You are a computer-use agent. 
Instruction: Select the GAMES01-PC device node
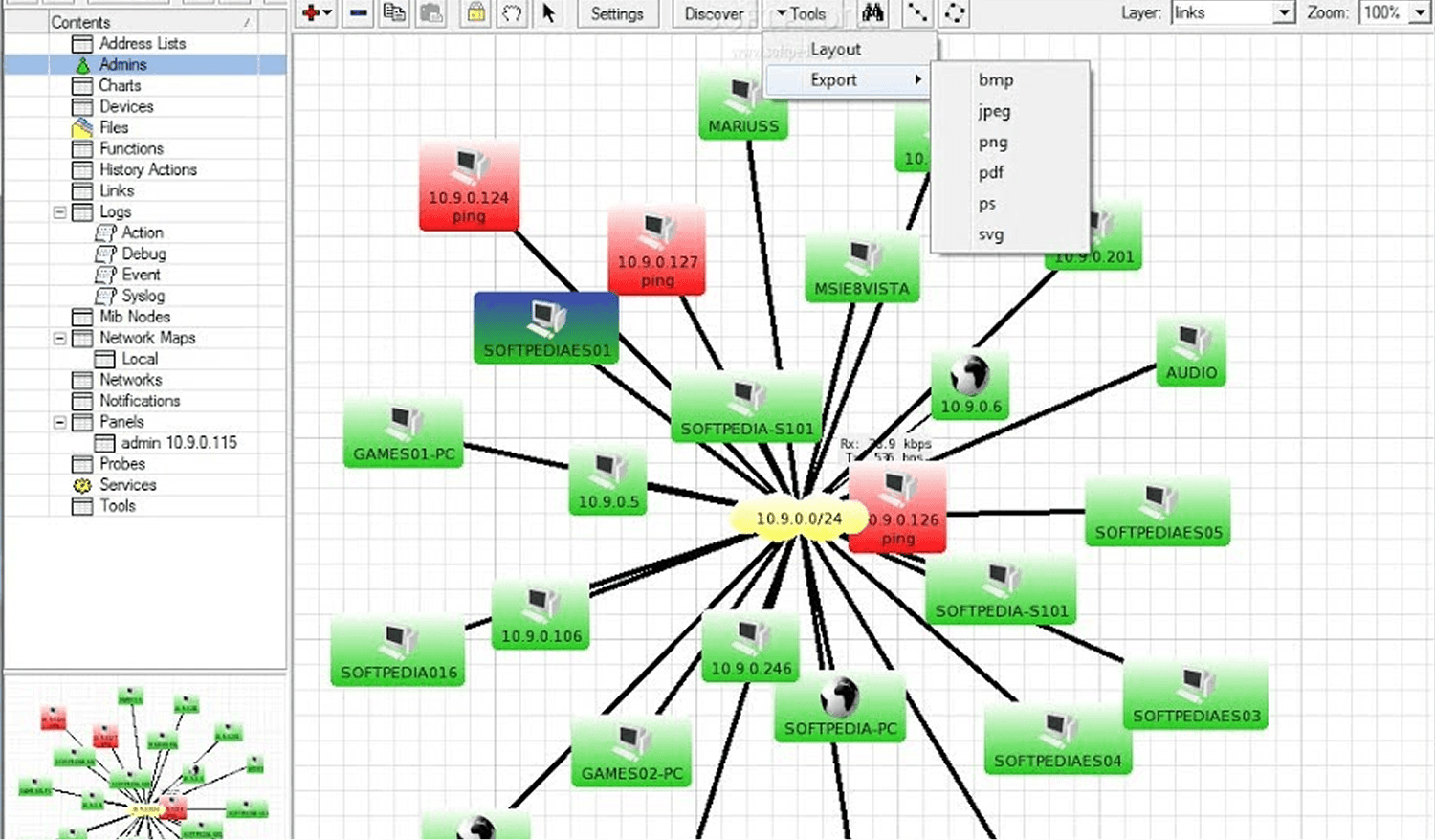click(404, 433)
